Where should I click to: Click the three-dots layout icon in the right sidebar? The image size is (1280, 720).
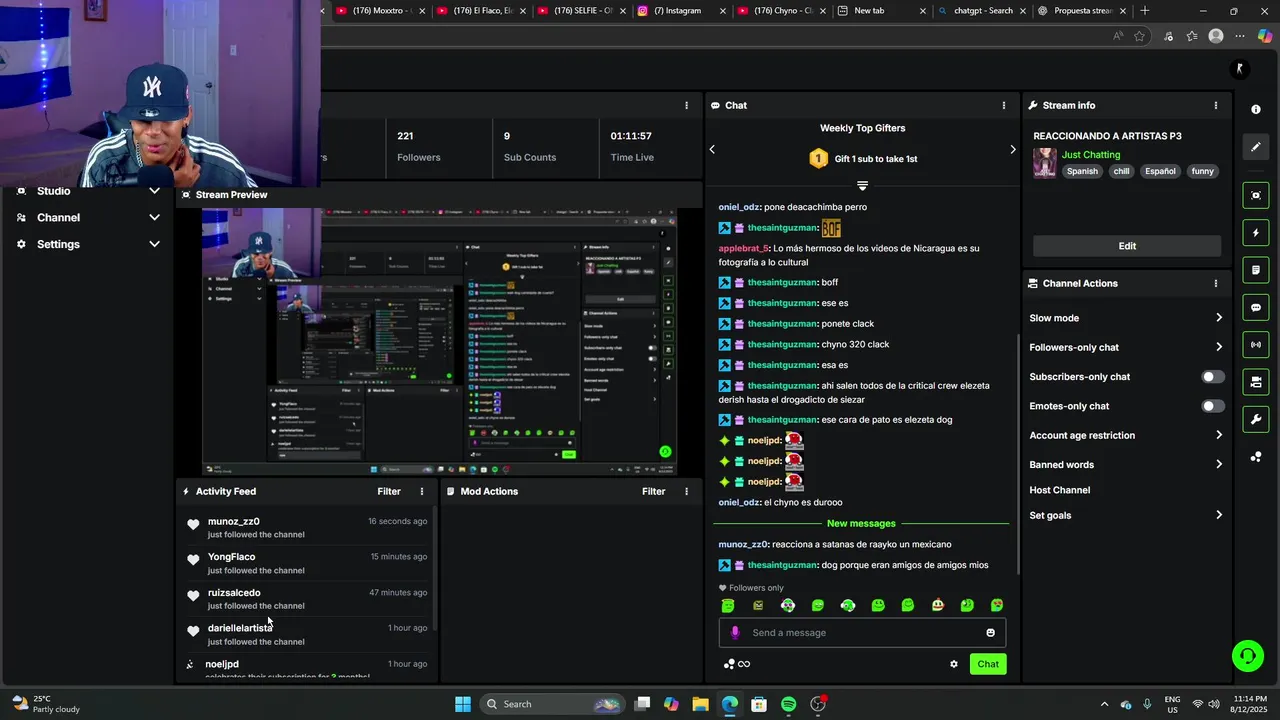tap(1256, 457)
